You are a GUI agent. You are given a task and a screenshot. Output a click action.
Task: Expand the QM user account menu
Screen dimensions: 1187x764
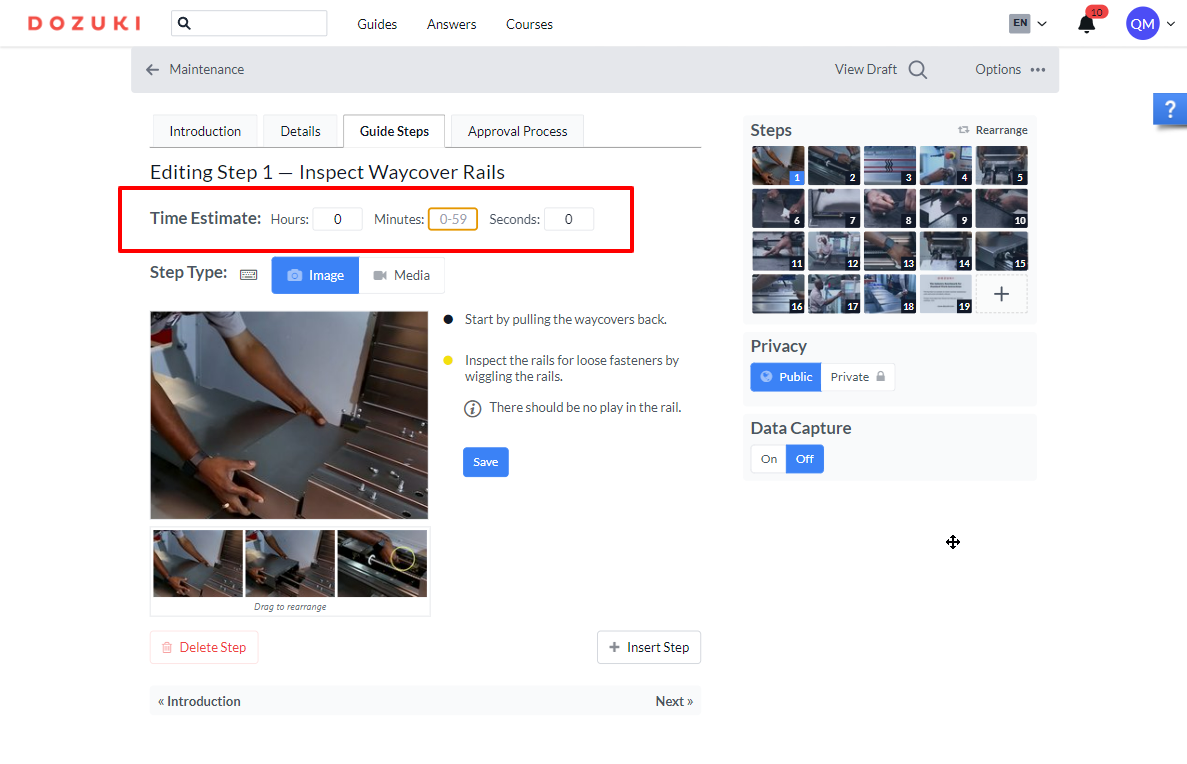click(x=1150, y=24)
